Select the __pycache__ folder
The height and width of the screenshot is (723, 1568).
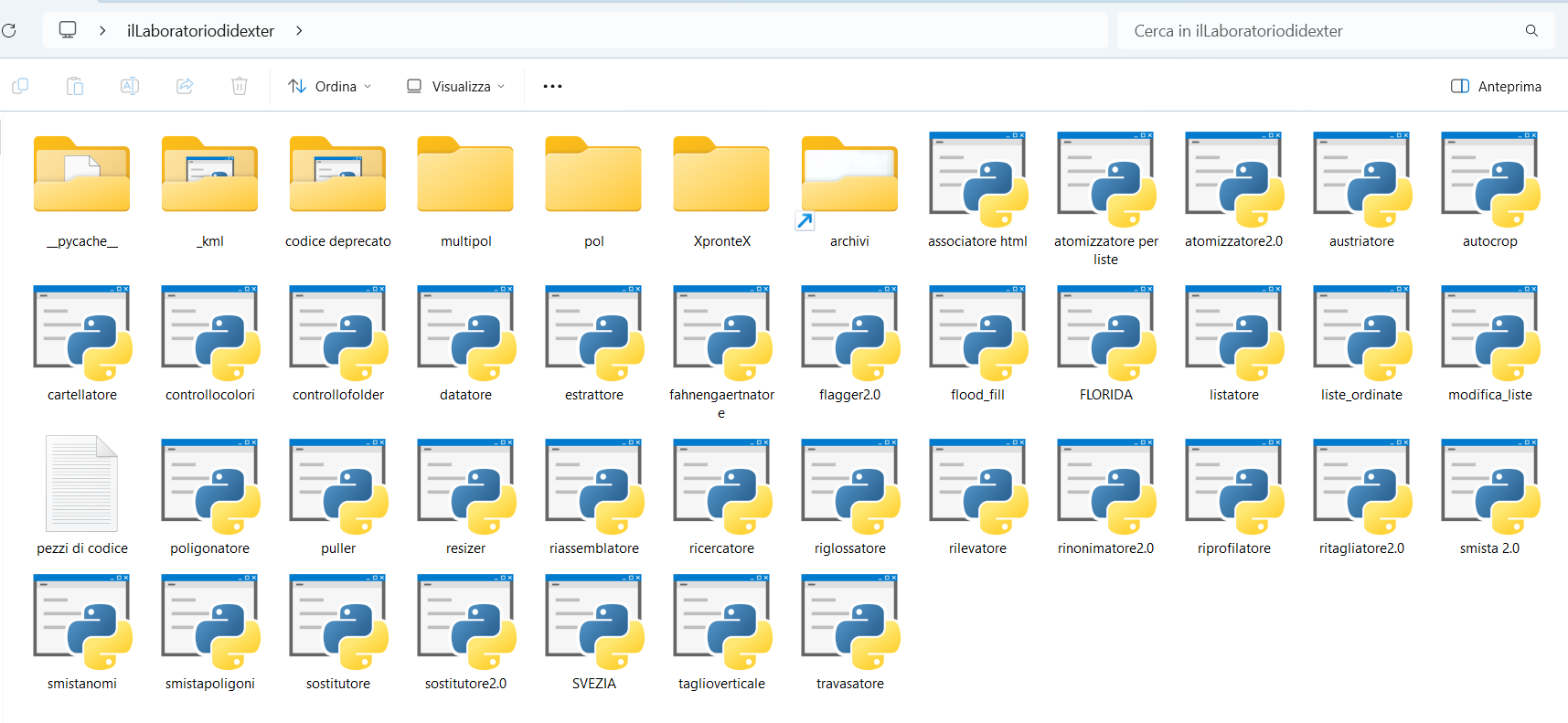point(82,192)
